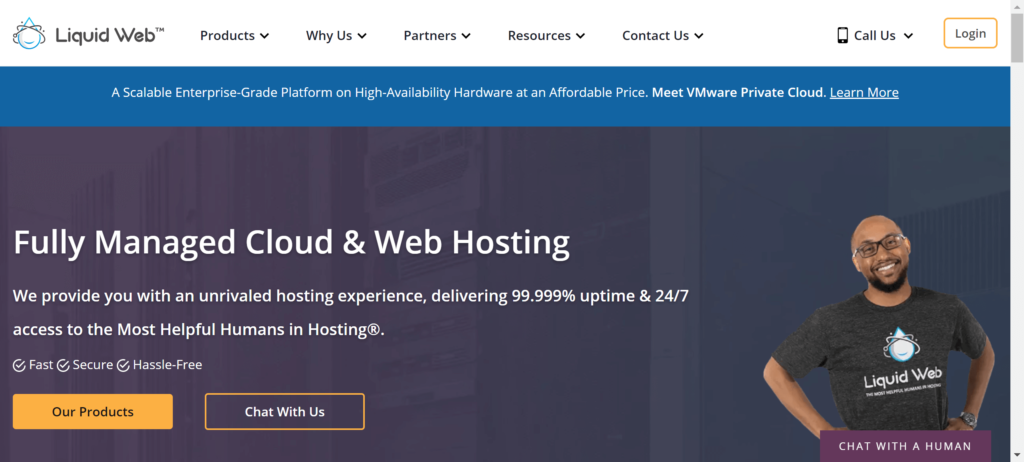Click the Liquid Web wordmark text in the header
This screenshot has height=462, width=1024.
pos(110,35)
